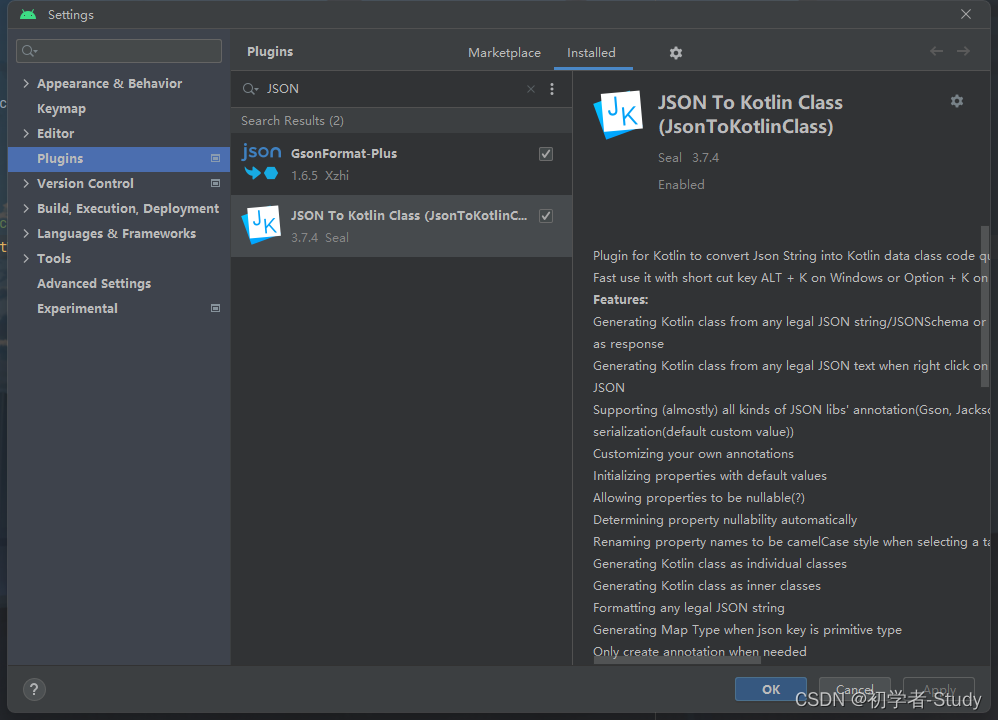Image resolution: width=998 pixels, height=720 pixels.
Task: Uncheck JSON To Kotlin Class plugin
Action: [x=545, y=216]
